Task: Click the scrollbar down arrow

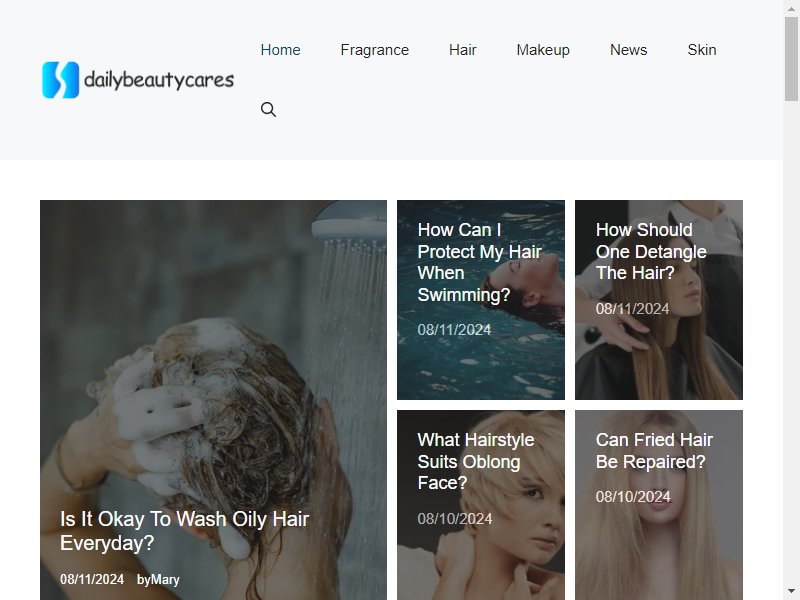Action: point(791,592)
